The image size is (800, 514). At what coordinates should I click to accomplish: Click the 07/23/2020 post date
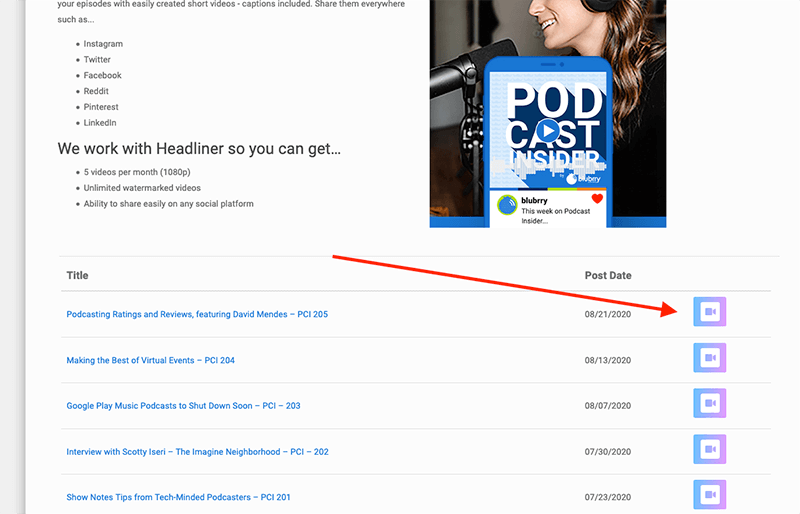click(x=608, y=497)
